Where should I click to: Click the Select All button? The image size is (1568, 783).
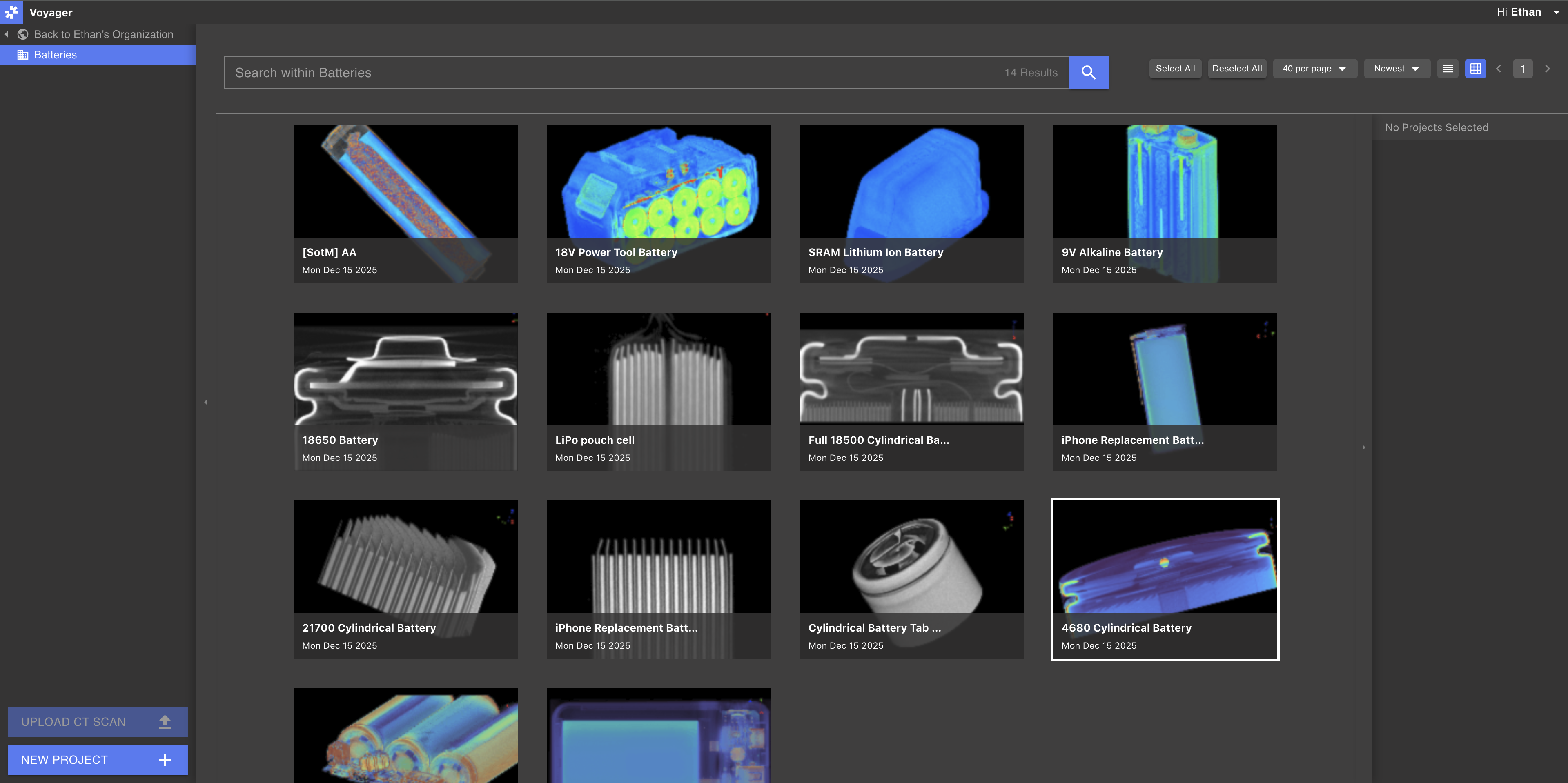point(1175,68)
